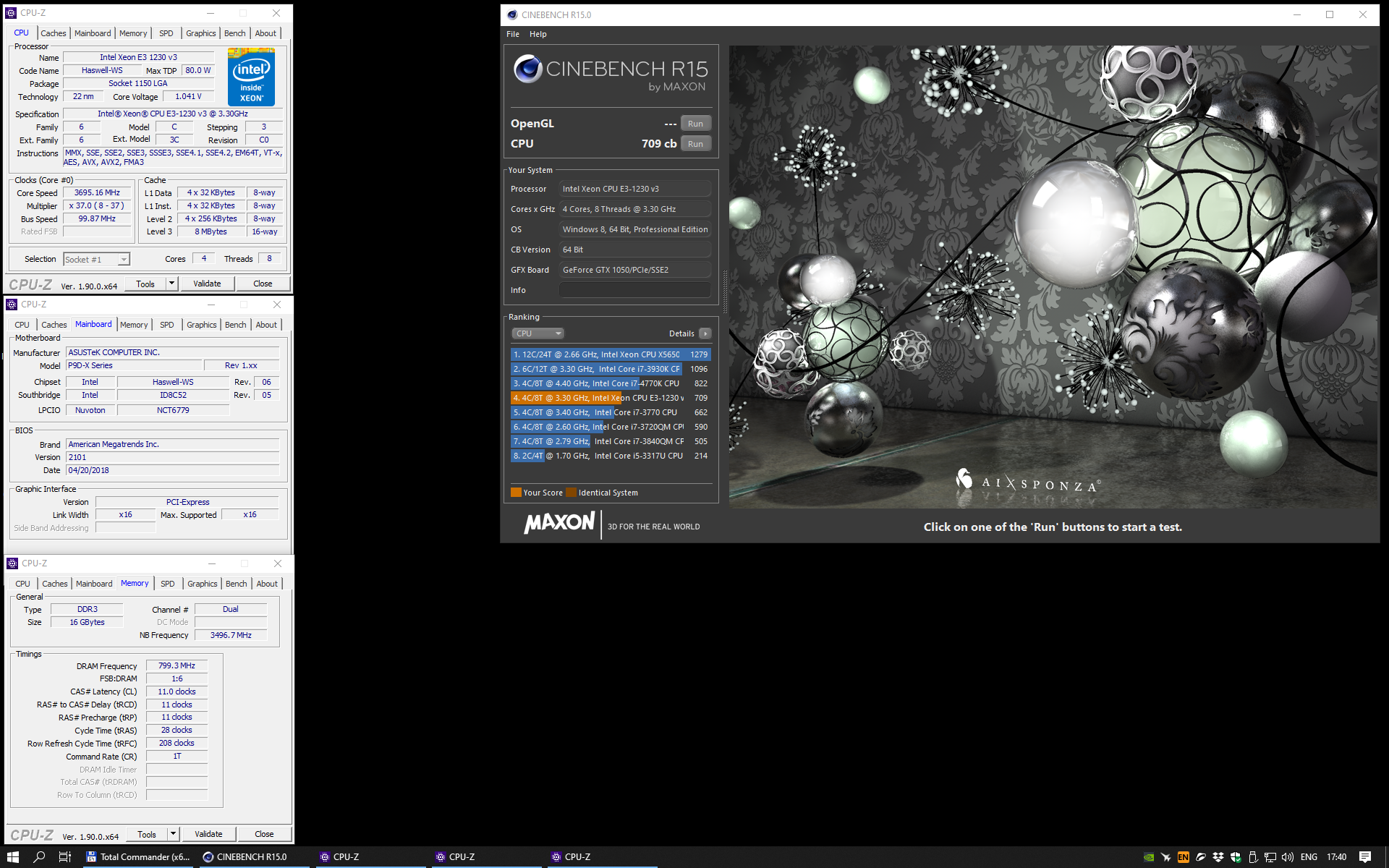The height and width of the screenshot is (868, 1389).
Task: Click the Info input field
Action: click(634, 290)
